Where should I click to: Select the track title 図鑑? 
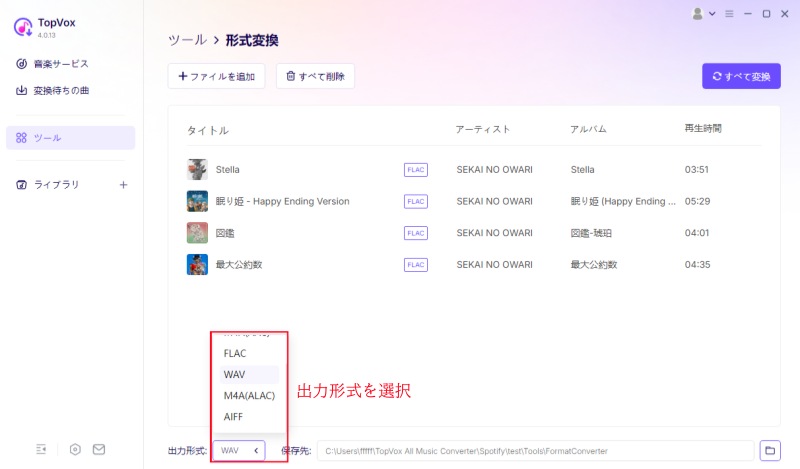coord(225,233)
